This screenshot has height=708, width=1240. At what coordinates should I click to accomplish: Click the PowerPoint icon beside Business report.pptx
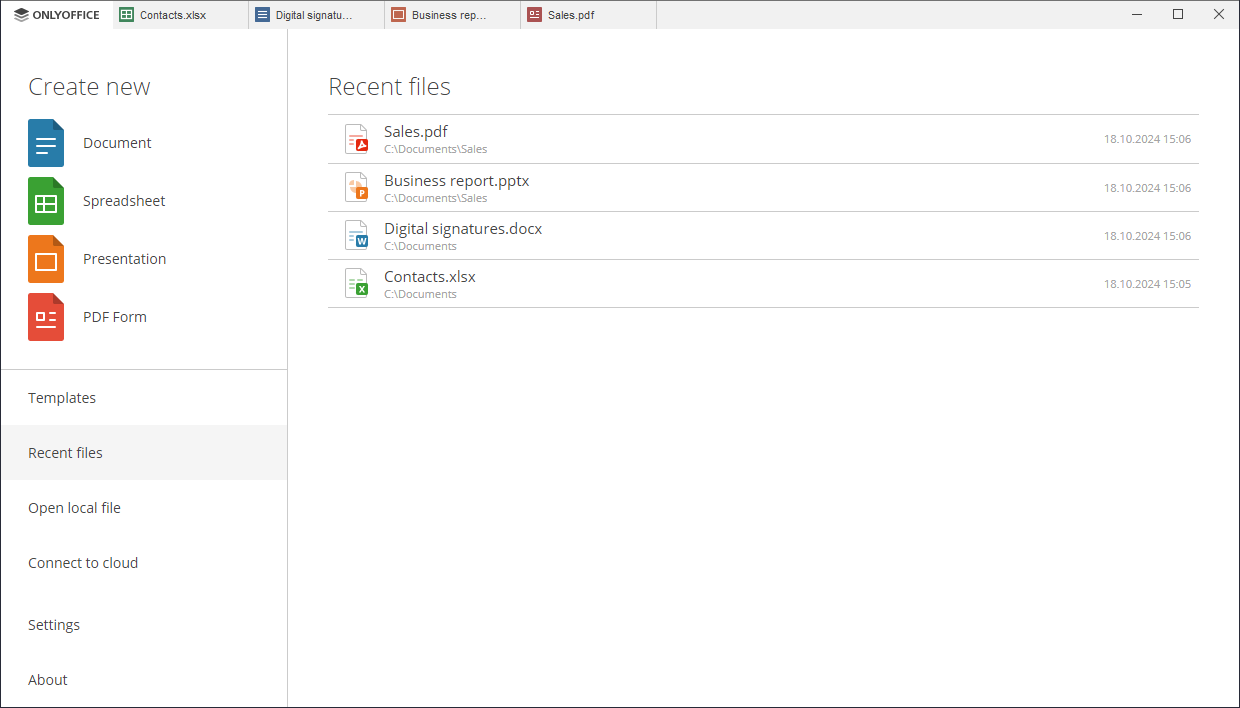356,187
